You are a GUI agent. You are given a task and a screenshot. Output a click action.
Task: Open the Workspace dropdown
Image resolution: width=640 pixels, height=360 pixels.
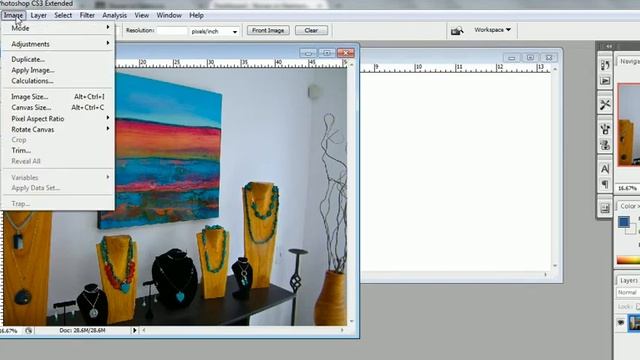click(492, 30)
